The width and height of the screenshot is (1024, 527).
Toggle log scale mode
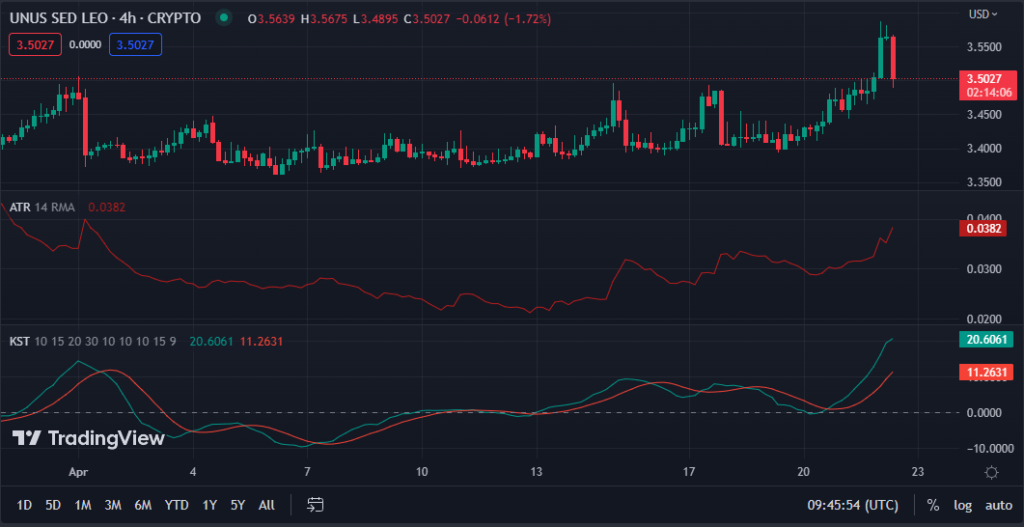(962, 505)
